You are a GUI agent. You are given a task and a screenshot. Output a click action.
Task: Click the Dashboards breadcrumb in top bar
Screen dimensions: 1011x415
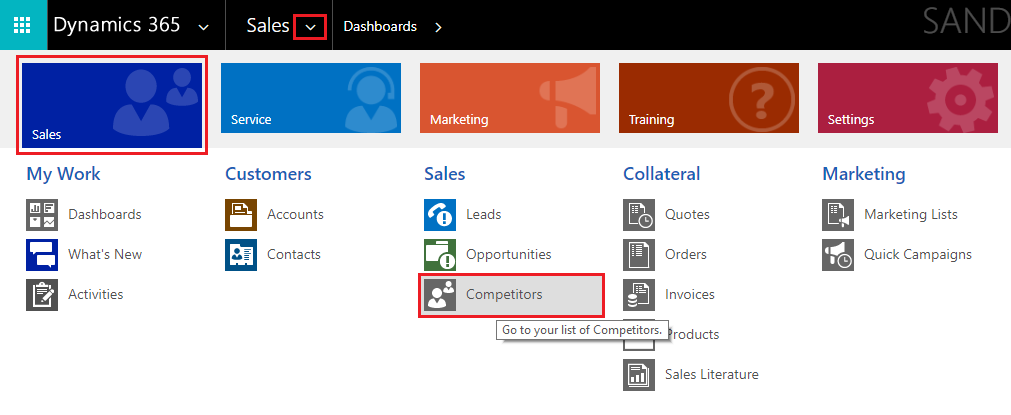(380, 26)
